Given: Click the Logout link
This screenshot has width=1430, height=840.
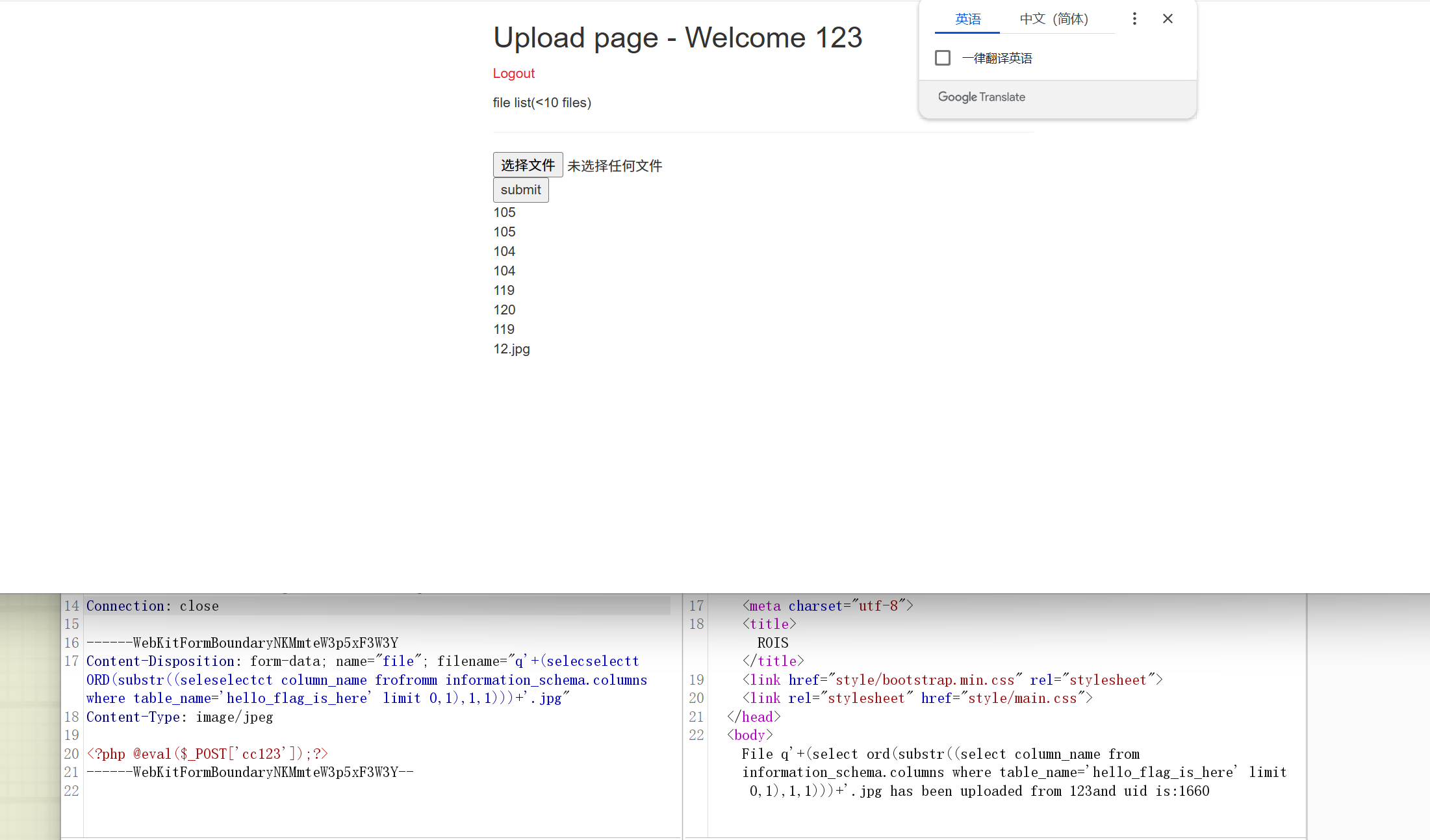Looking at the screenshot, I should pyautogui.click(x=513, y=73).
